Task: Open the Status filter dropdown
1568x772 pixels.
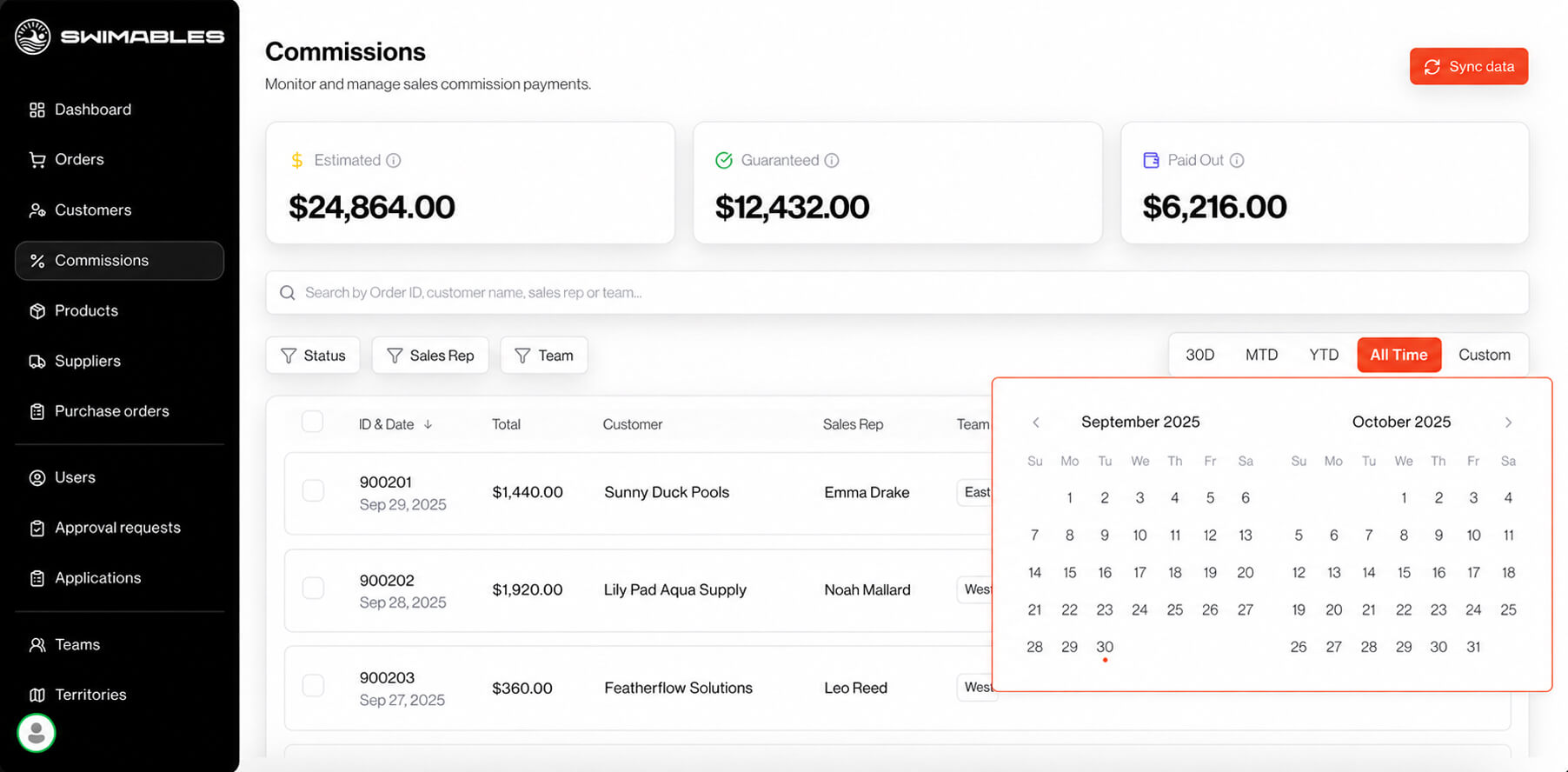Action: (x=313, y=356)
